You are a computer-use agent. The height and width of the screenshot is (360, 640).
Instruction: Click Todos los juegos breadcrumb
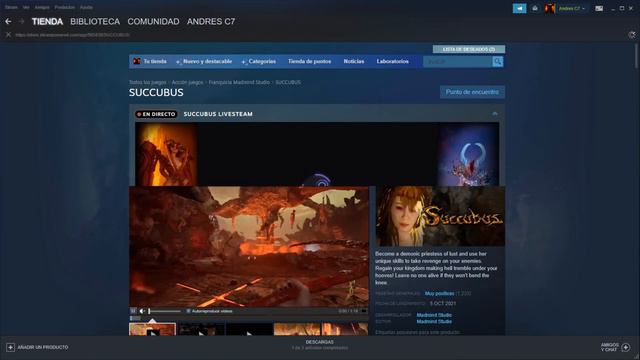148,82
